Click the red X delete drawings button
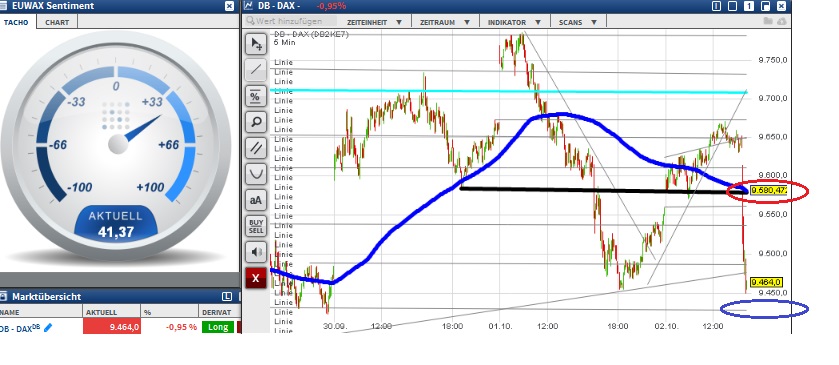Image resolution: width=839 pixels, height=365 pixels. click(x=256, y=278)
